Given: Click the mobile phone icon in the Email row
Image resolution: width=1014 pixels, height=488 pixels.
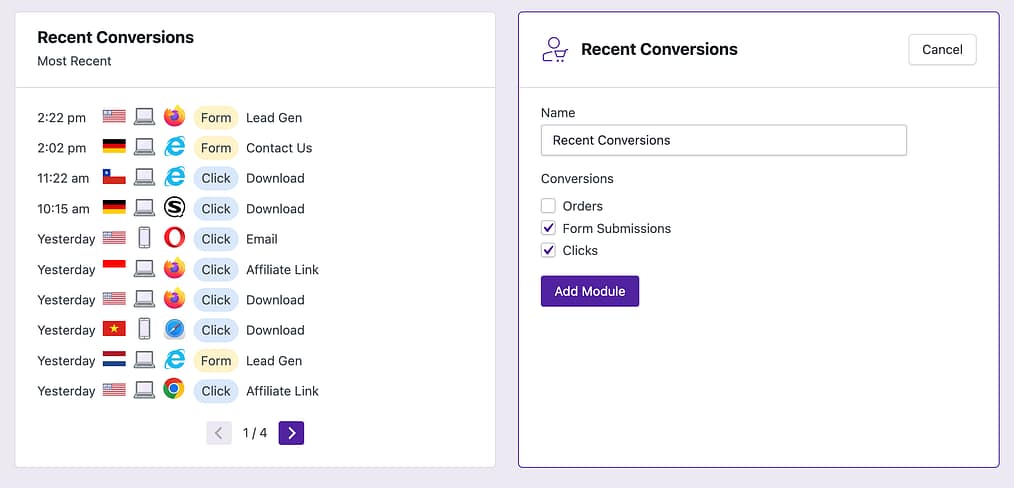Looking at the screenshot, I should click(145, 239).
